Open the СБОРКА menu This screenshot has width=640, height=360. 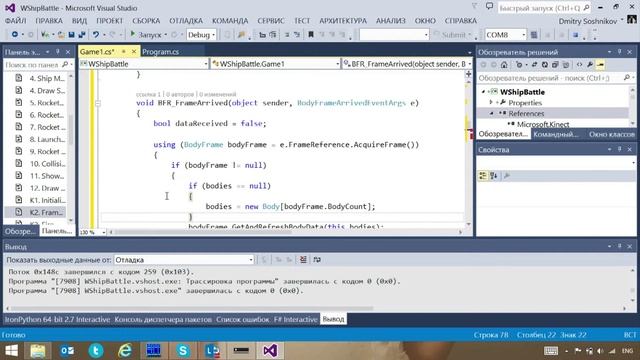(146, 21)
